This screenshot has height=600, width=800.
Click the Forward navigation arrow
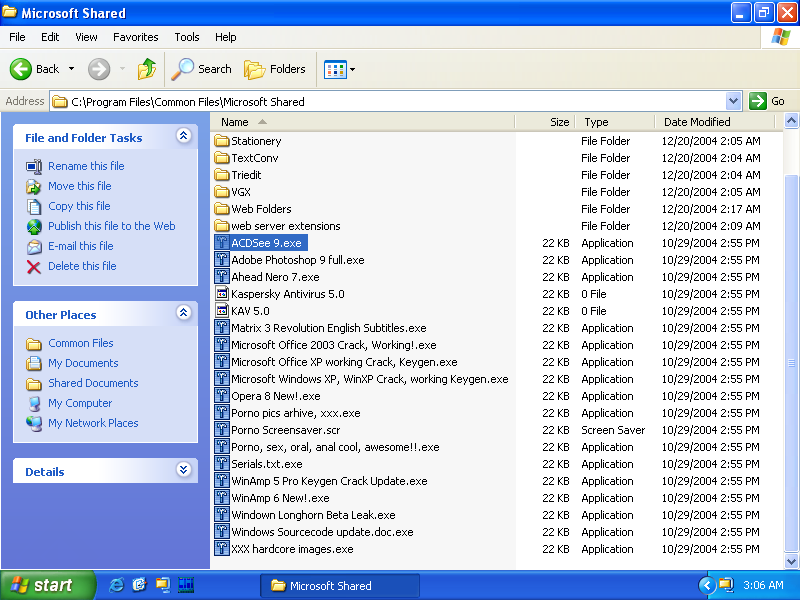point(99,69)
